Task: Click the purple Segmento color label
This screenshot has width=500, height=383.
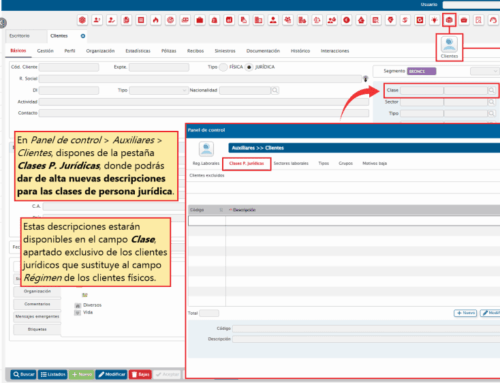Action: coord(421,71)
